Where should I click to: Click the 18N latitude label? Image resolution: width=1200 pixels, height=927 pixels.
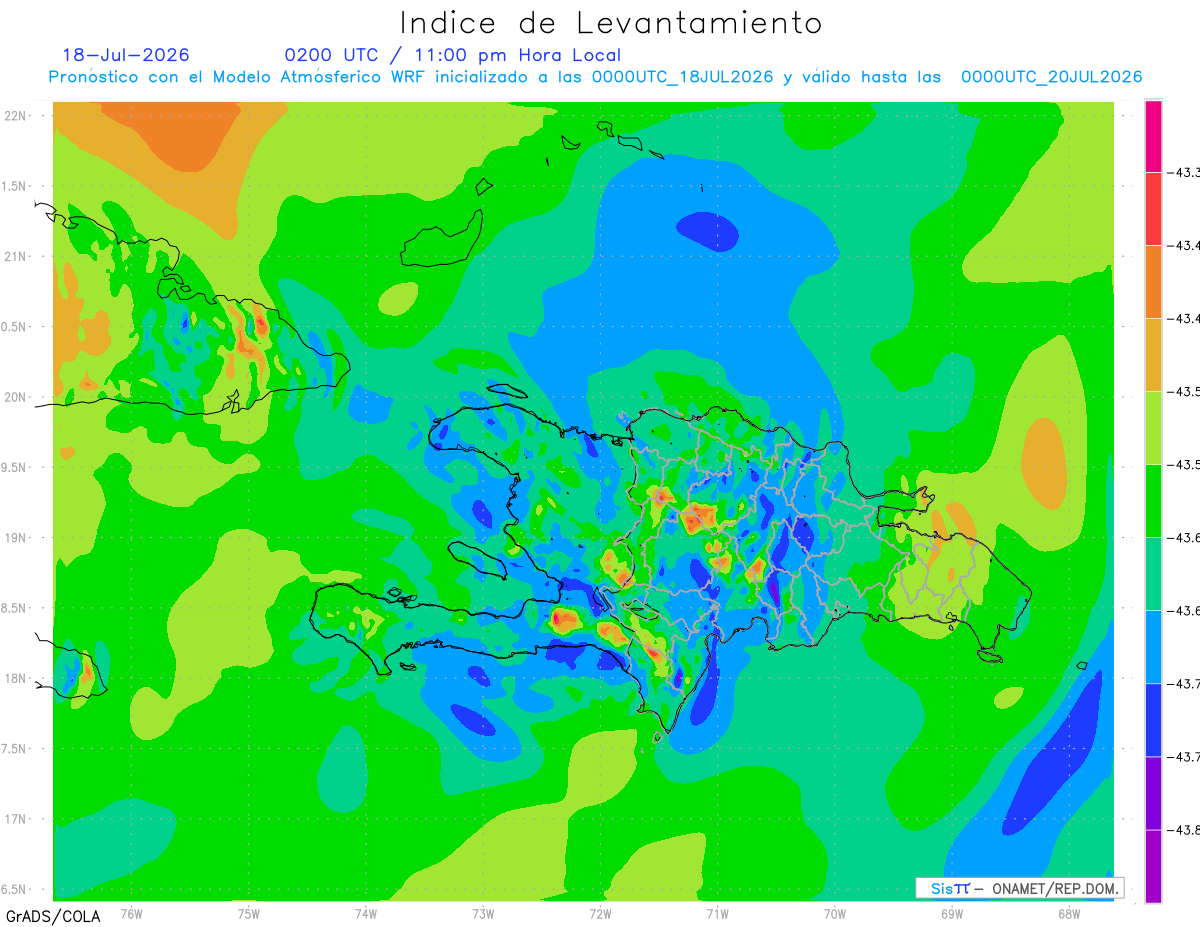pos(16,678)
